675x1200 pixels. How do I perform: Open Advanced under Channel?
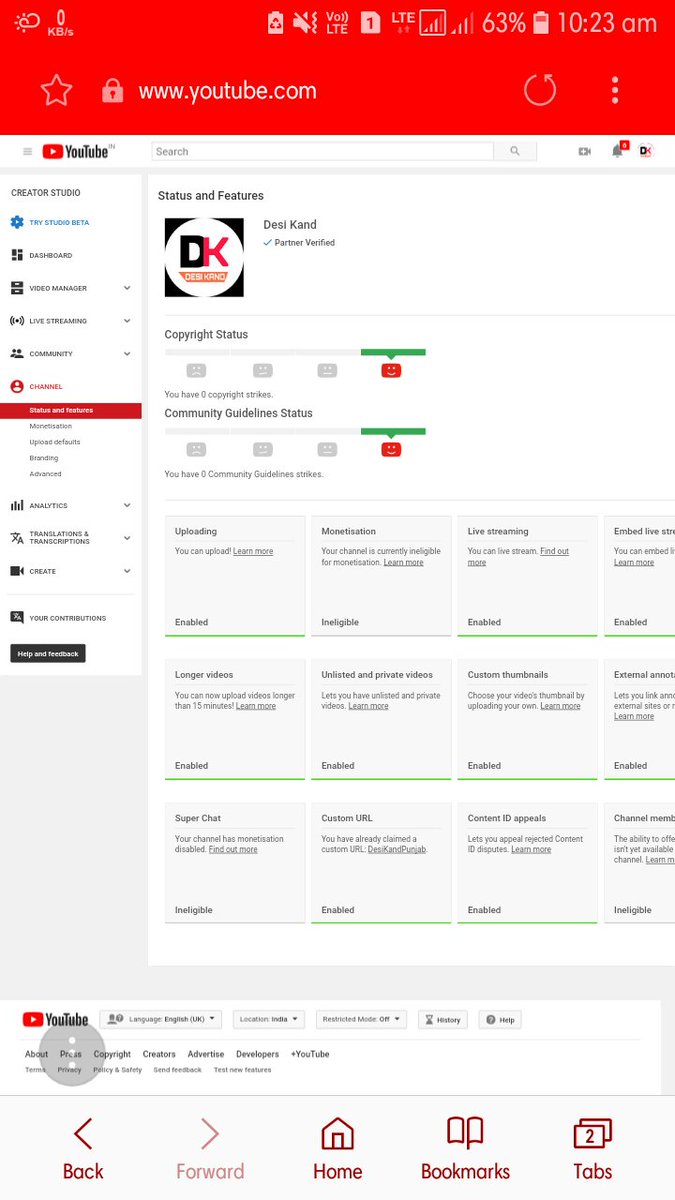point(45,474)
